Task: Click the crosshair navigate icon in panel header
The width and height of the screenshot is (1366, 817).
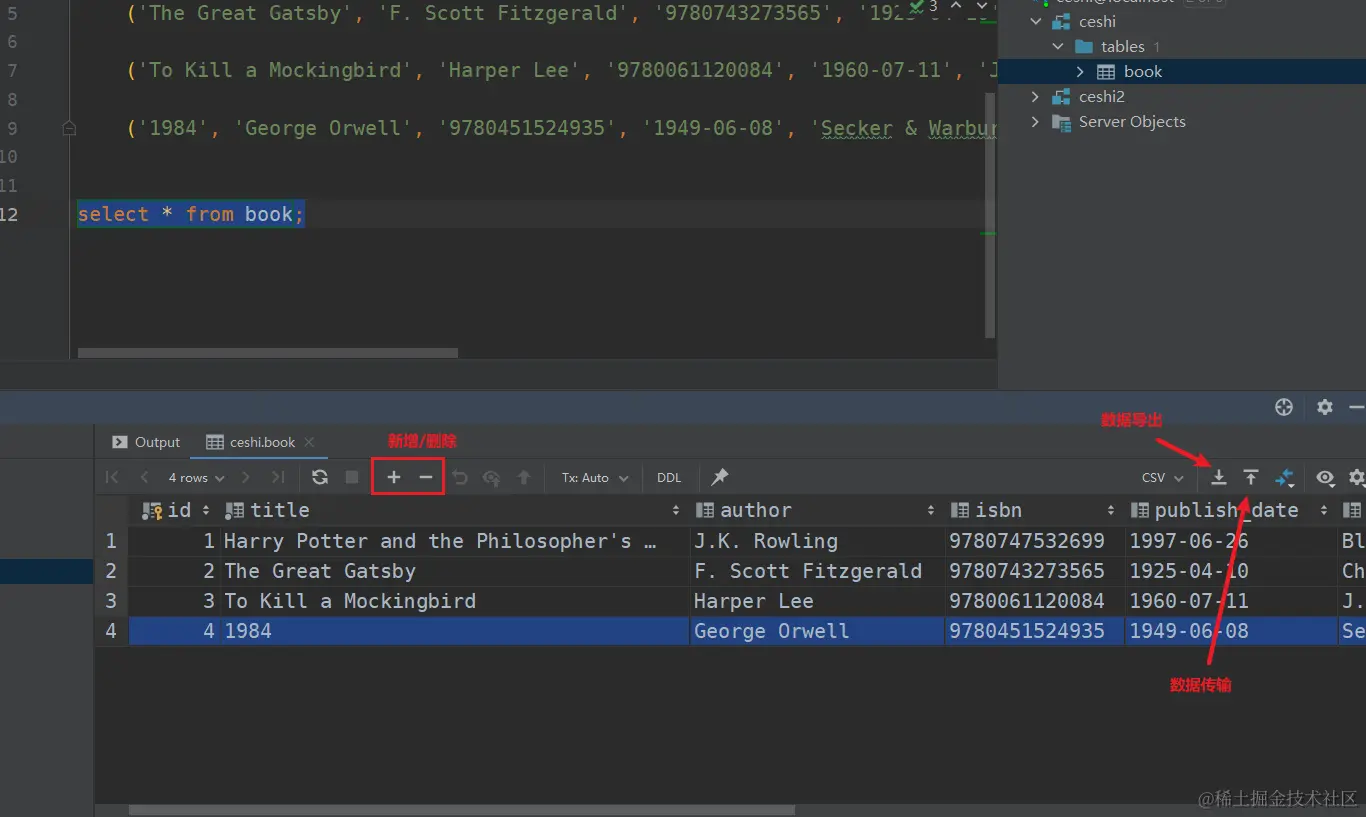Action: pos(1284,407)
